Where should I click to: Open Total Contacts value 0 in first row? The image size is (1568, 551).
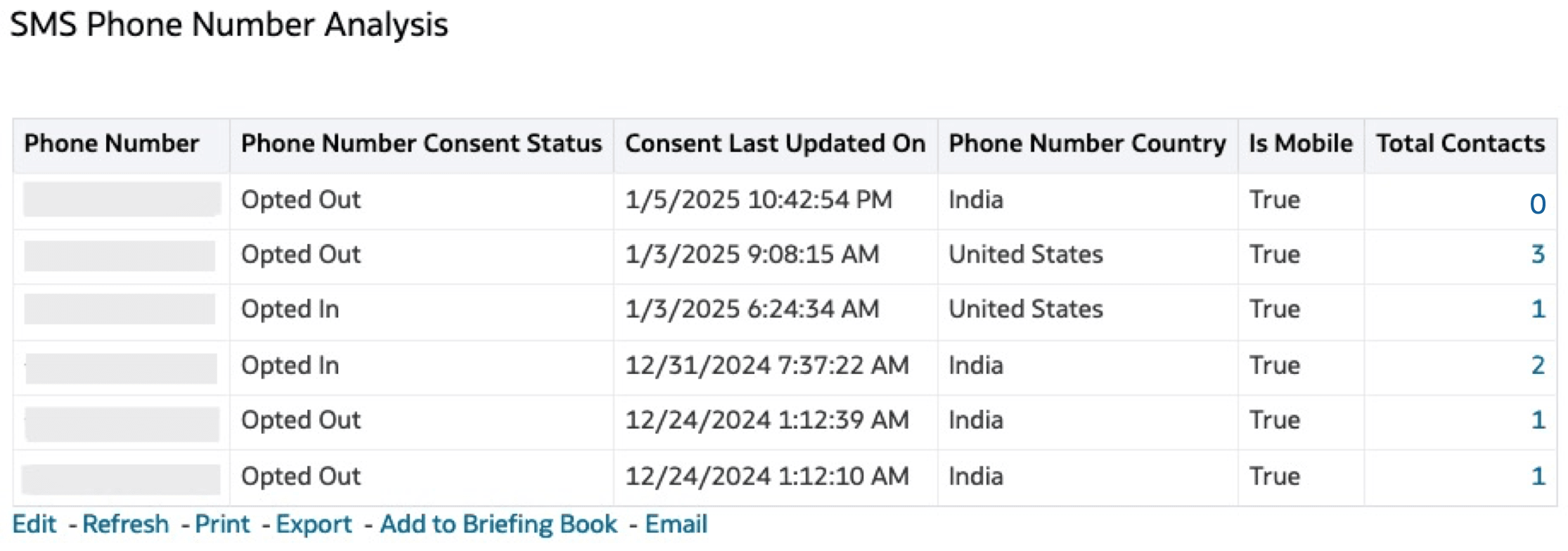pyautogui.click(x=1537, y=204)
